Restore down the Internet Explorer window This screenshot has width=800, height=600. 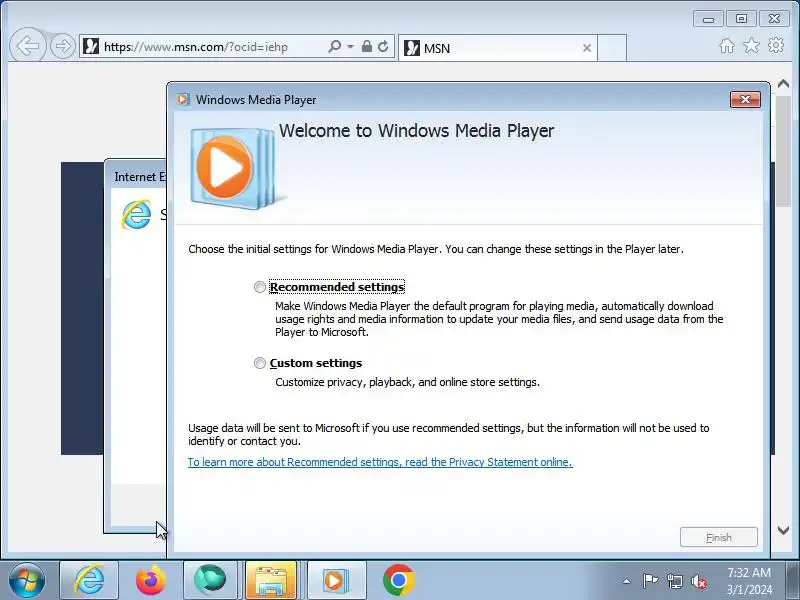point(741,19)
